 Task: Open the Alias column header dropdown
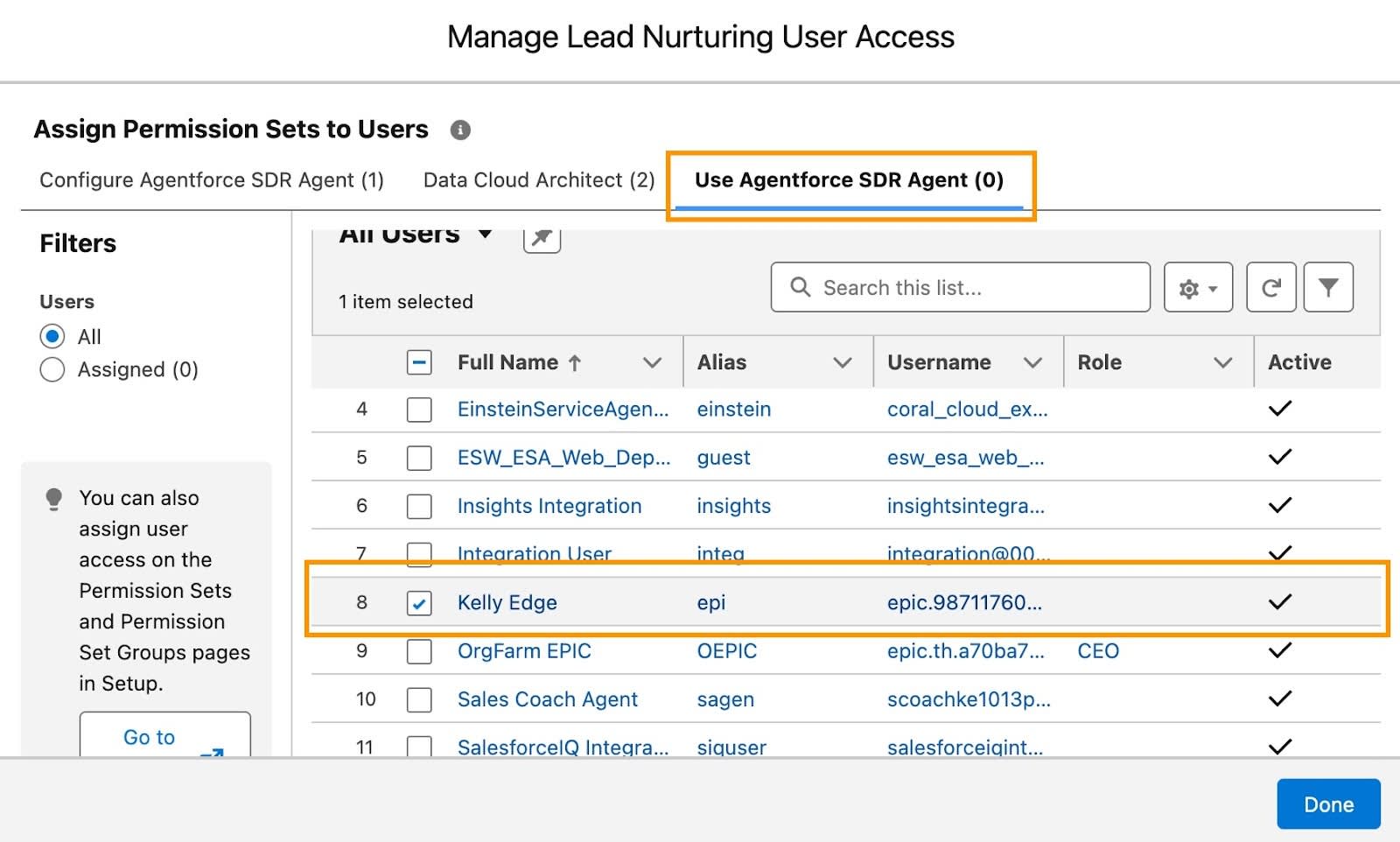pyautogui.click(x=842, y=361)
